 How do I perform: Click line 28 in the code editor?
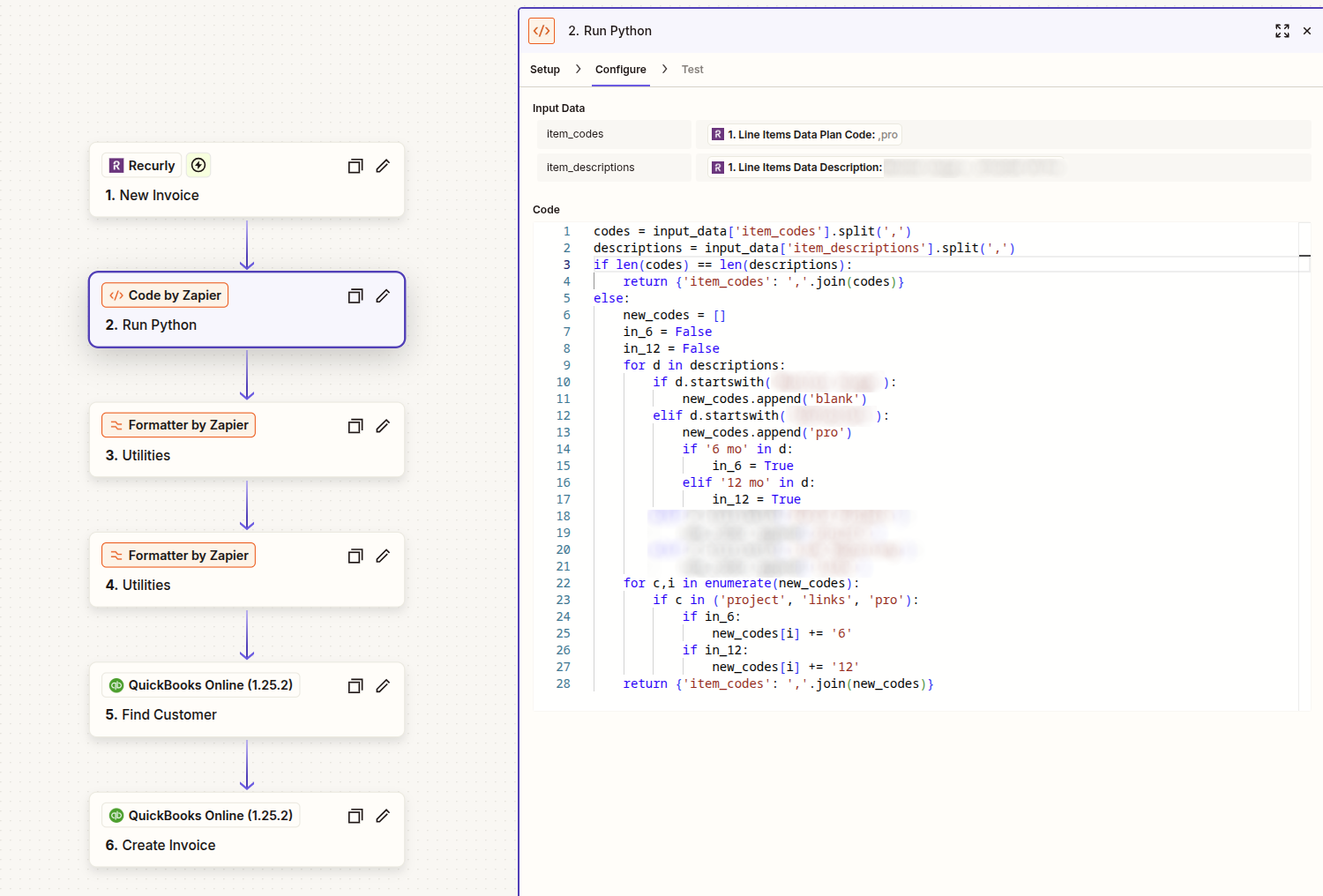pyautogui.click(x=777, y=684)
